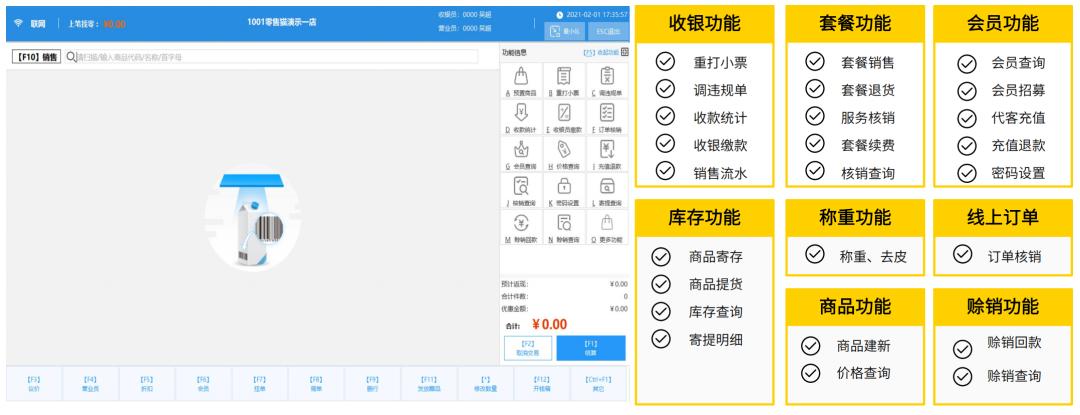Click the clock icon beside the date
The height and width of the screenshot is (415, 1080).
pos(559,14)
